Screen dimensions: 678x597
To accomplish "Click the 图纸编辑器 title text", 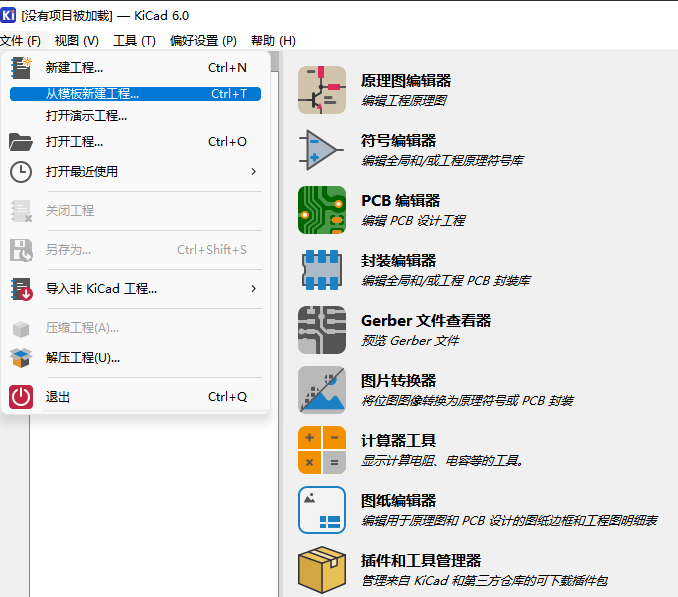I will pyautogui.click(x=399, y=501).
